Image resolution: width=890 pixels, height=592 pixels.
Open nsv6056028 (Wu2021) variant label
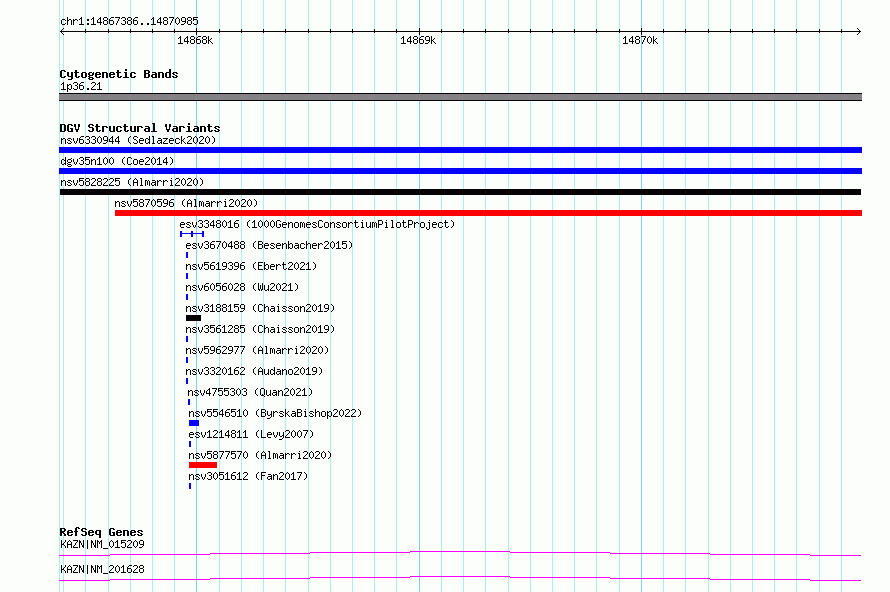click(242, 287)
